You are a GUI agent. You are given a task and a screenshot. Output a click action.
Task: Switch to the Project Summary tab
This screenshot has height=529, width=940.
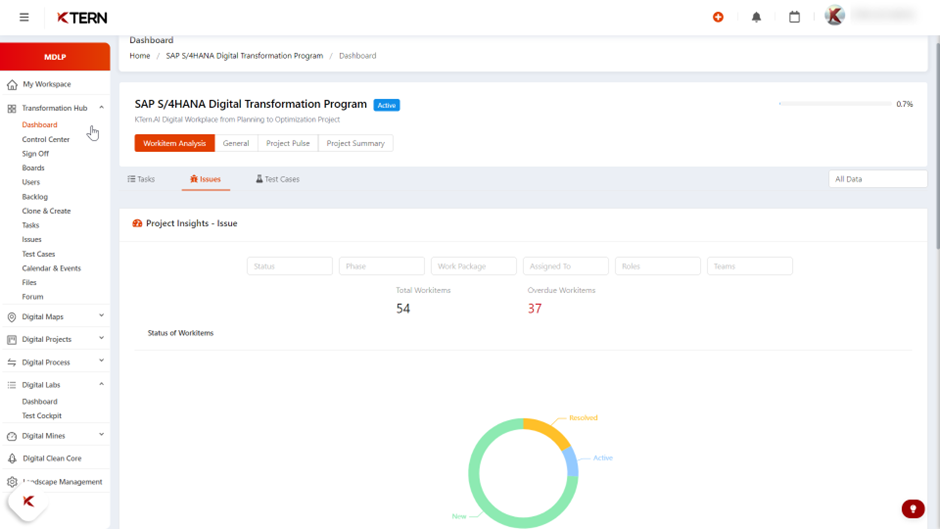[x=355, y=143]
